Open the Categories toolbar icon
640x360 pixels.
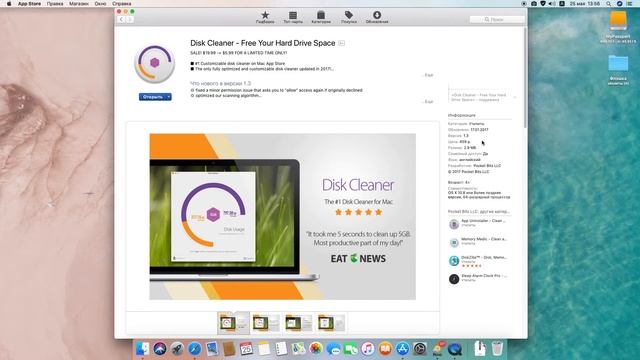click(321, 15)
